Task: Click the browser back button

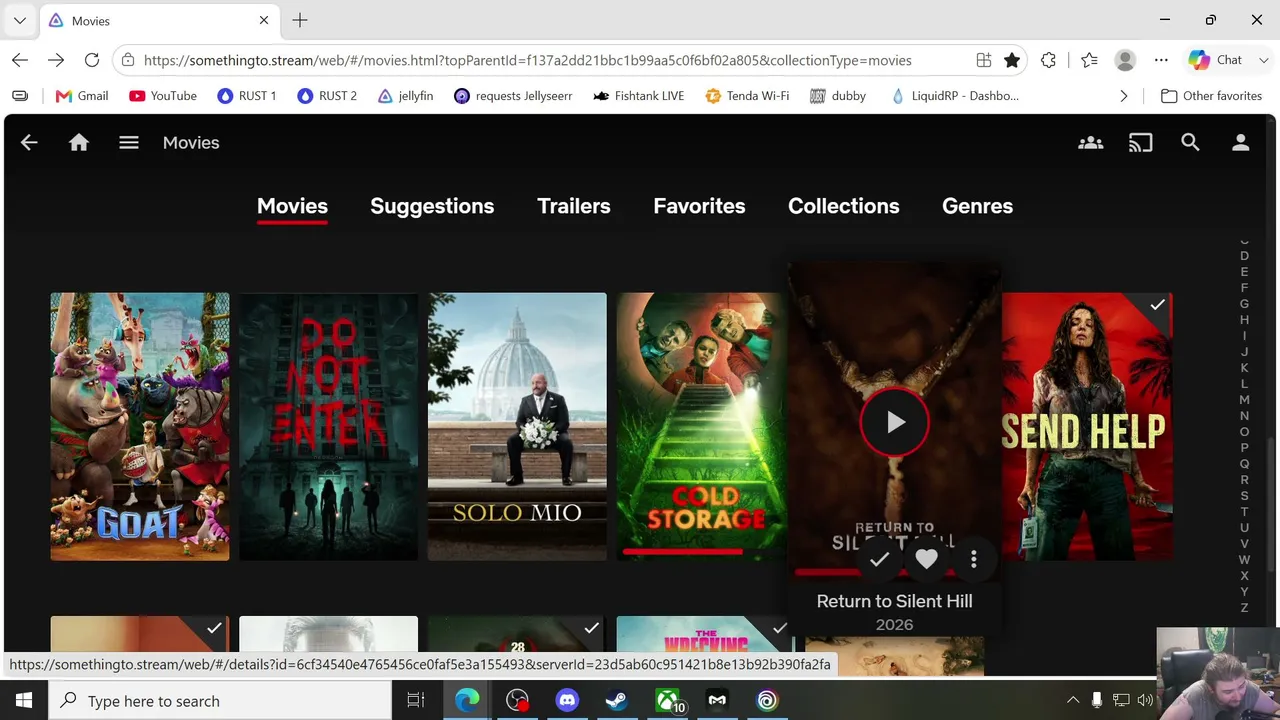Action: (x=20, y=60)
